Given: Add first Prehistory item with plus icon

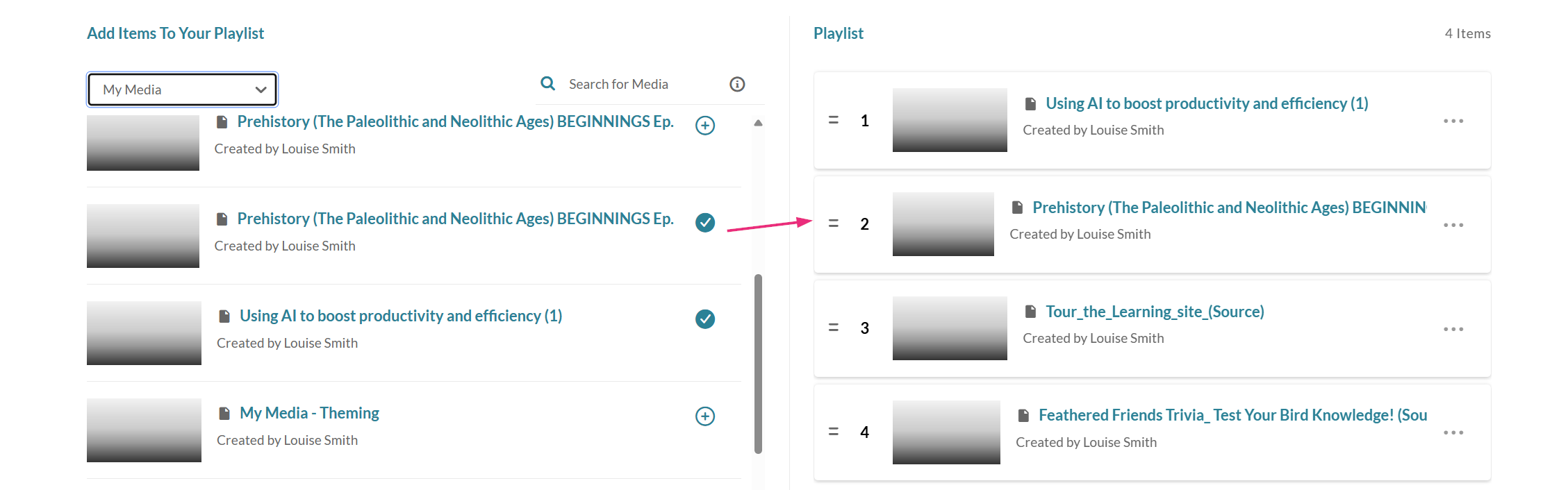Looking at the screenshot, I should [705, 126].
